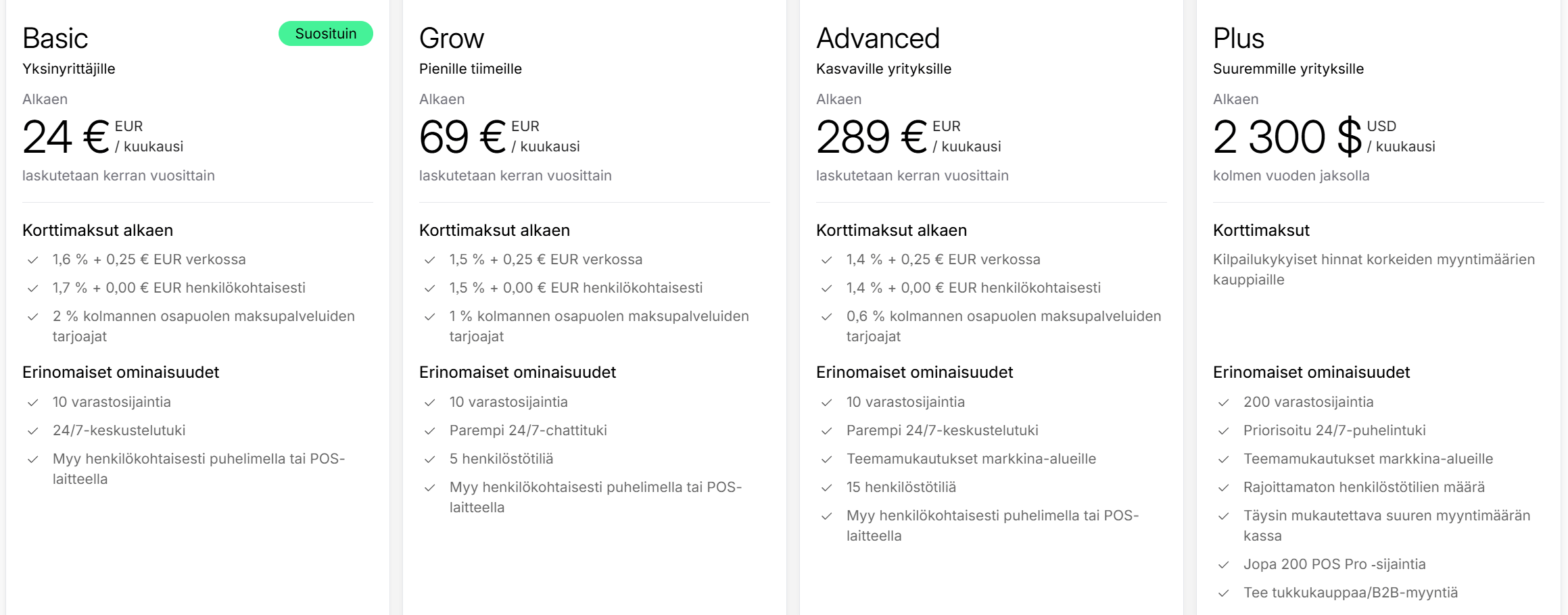Click Plus plan's Korttimaksut heading

tap(1261, 230)
